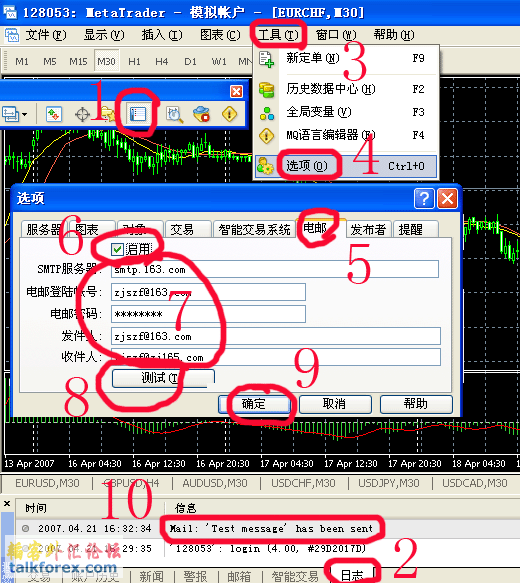Open the View (显示) menu
The image size is (520, 583).
click(x=104, y=35)
